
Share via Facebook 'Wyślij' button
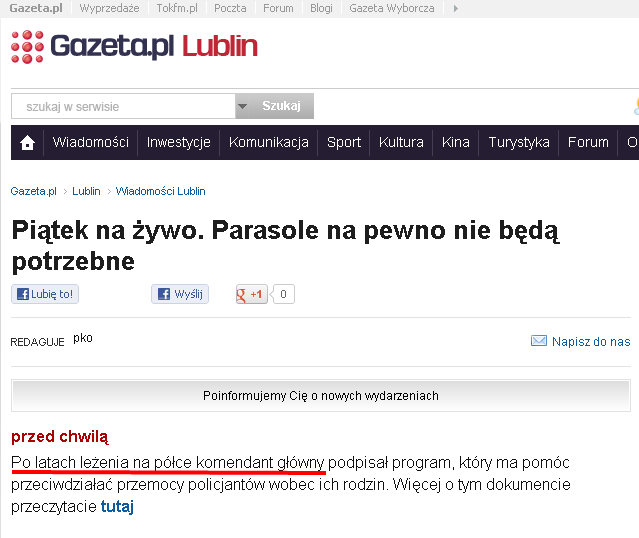pyautogui.click(x=180, y=294)
